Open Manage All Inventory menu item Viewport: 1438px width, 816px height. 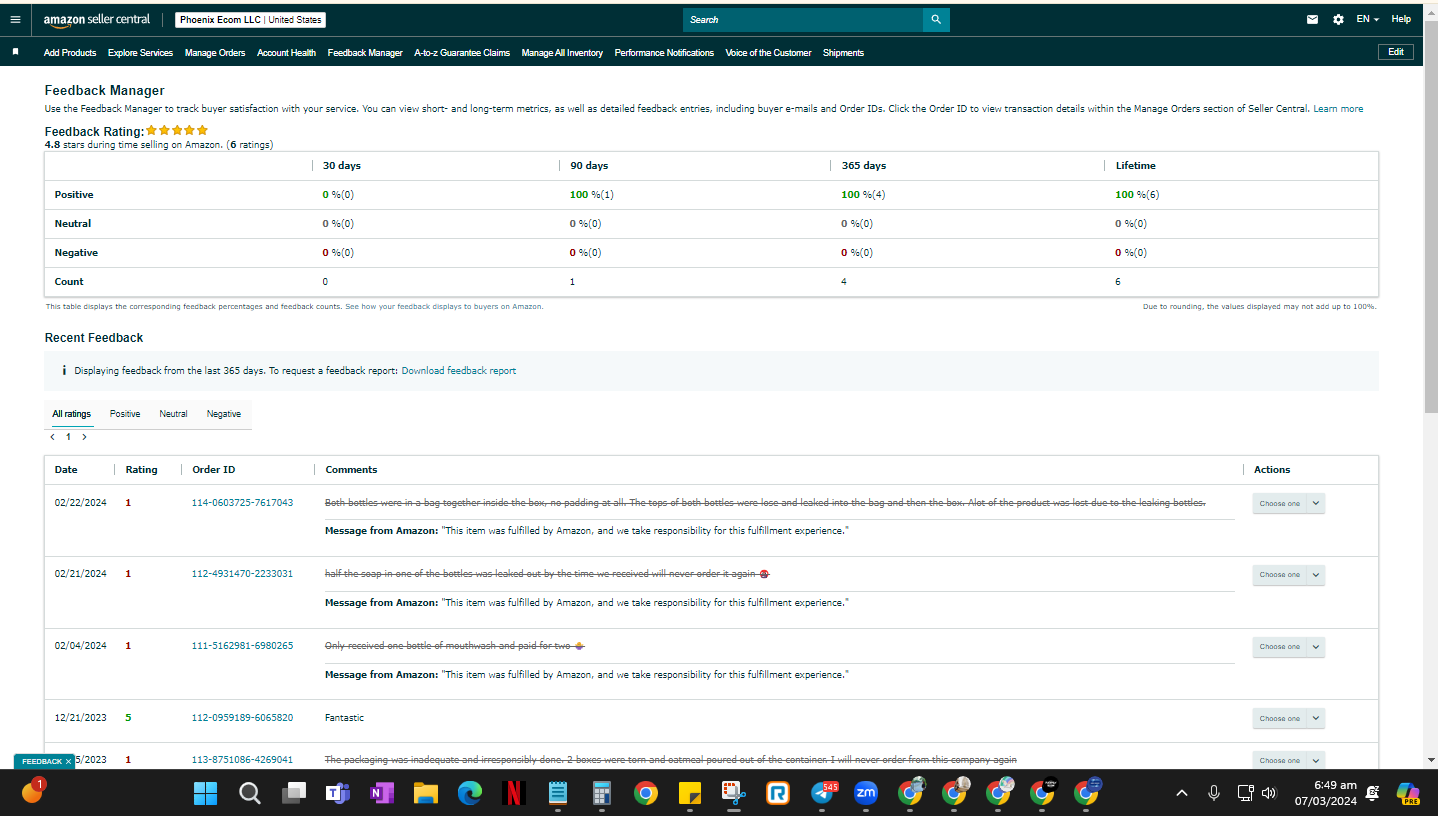[x=562, y=53]
